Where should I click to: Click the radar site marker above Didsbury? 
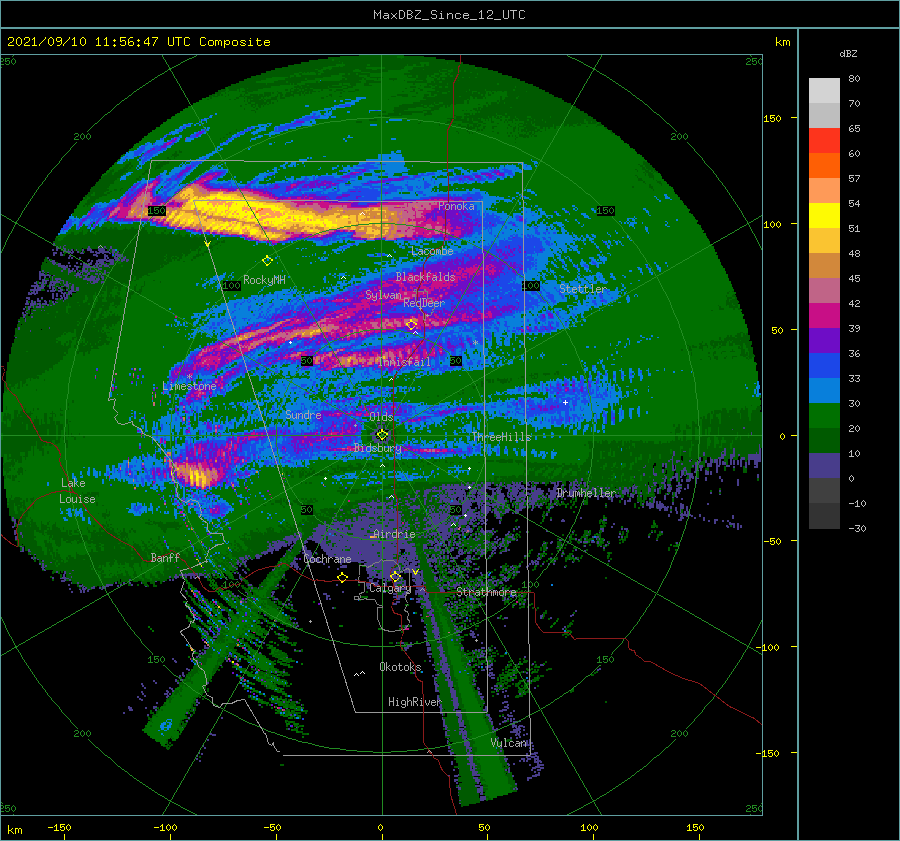[382, 435]
